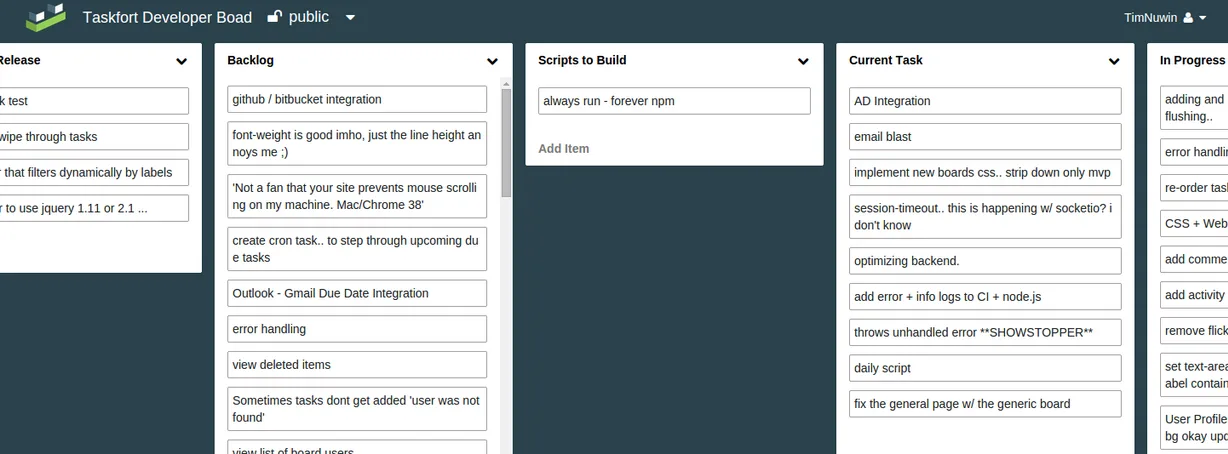Screen dimensions: 1228x454
Task: Open the 'view deleted items' card
Action: tap(357, 365)
